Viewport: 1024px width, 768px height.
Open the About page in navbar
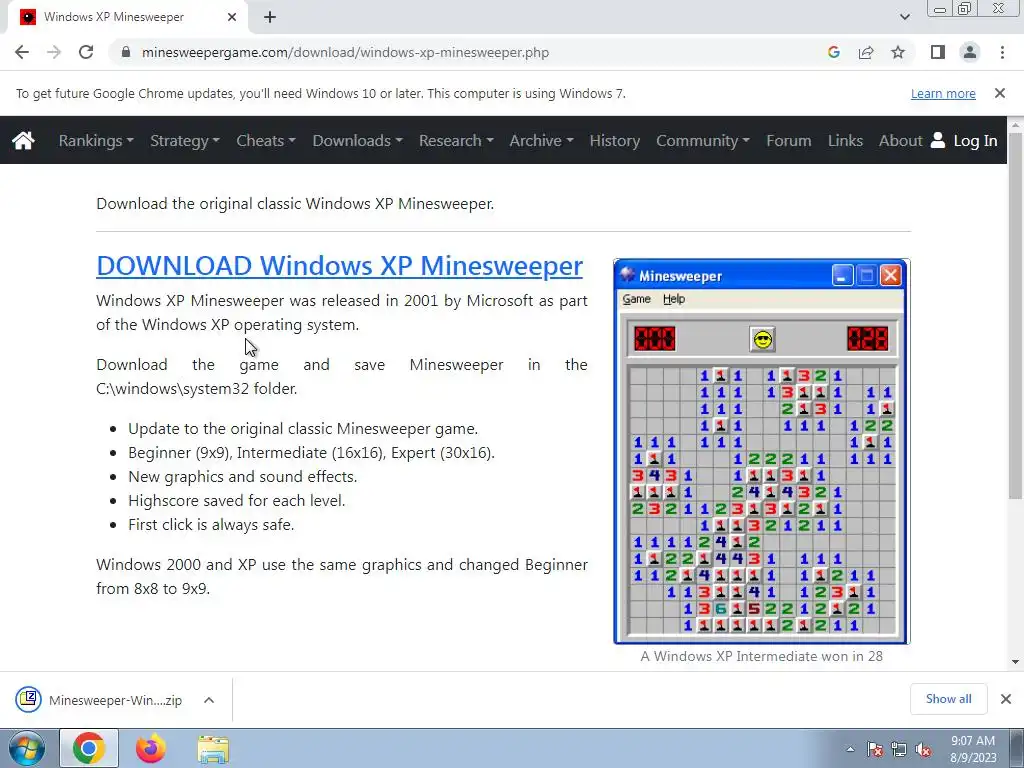(x=901, y=140)
